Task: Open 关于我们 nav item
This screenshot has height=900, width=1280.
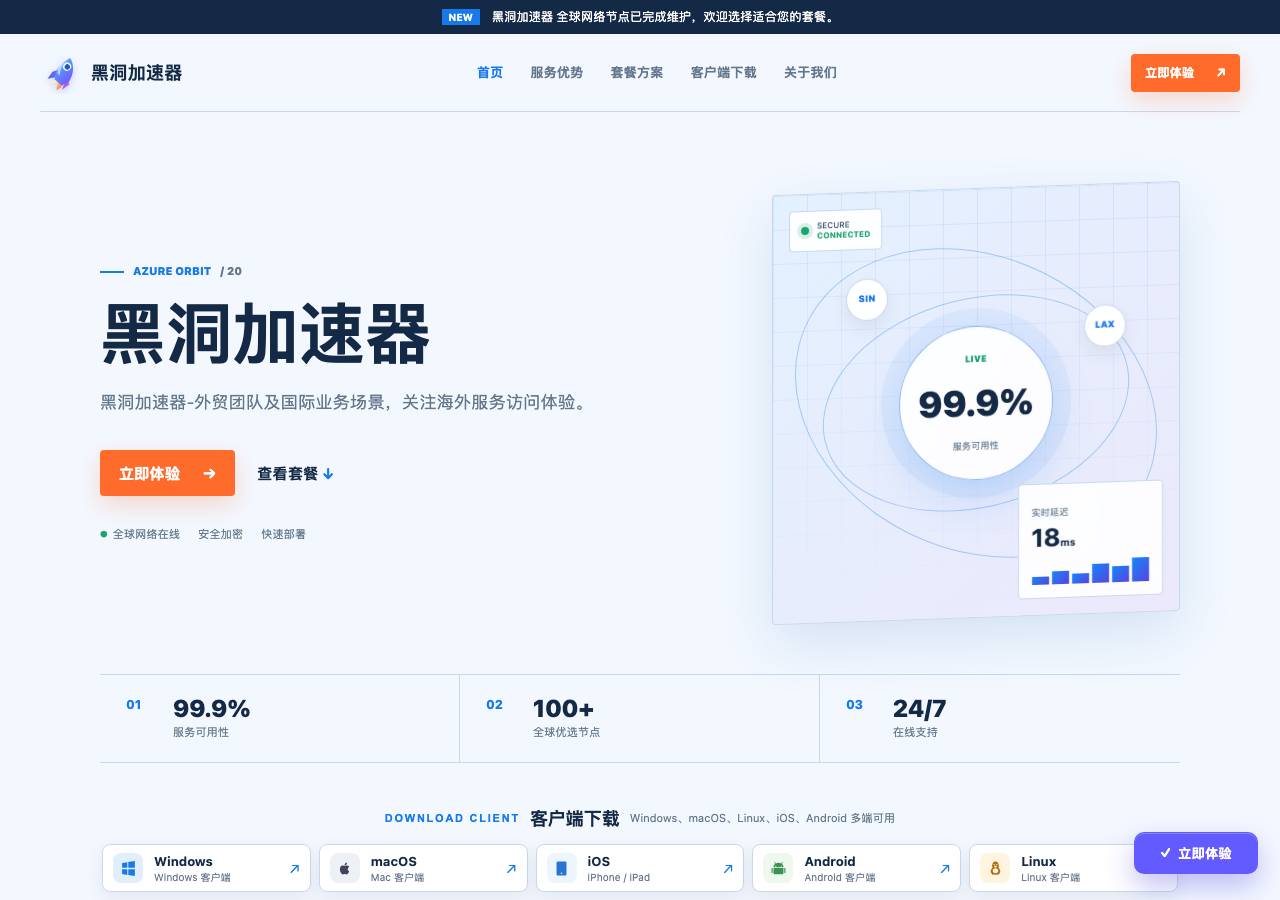Action: (810, 72)
